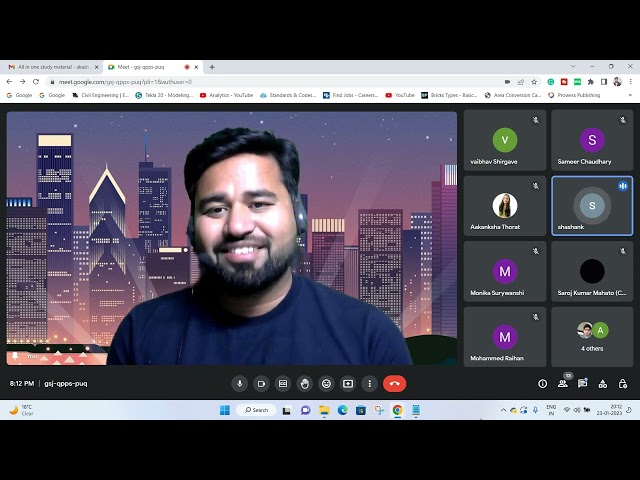Viewport: 640px width, 480px height.
Task: Open the 4 others tile
Action: coord(592,337)
